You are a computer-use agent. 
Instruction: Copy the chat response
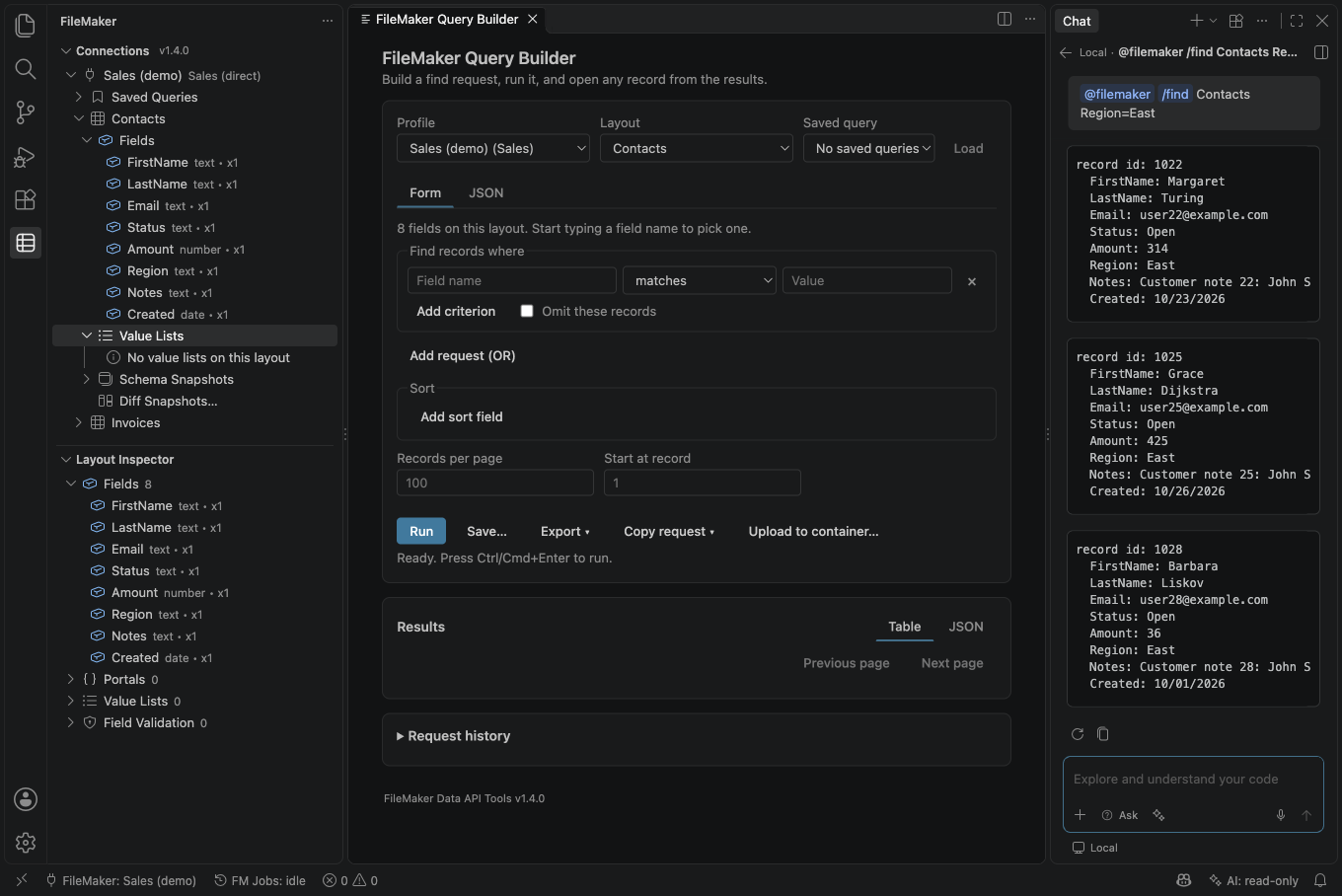[1103, 734]
